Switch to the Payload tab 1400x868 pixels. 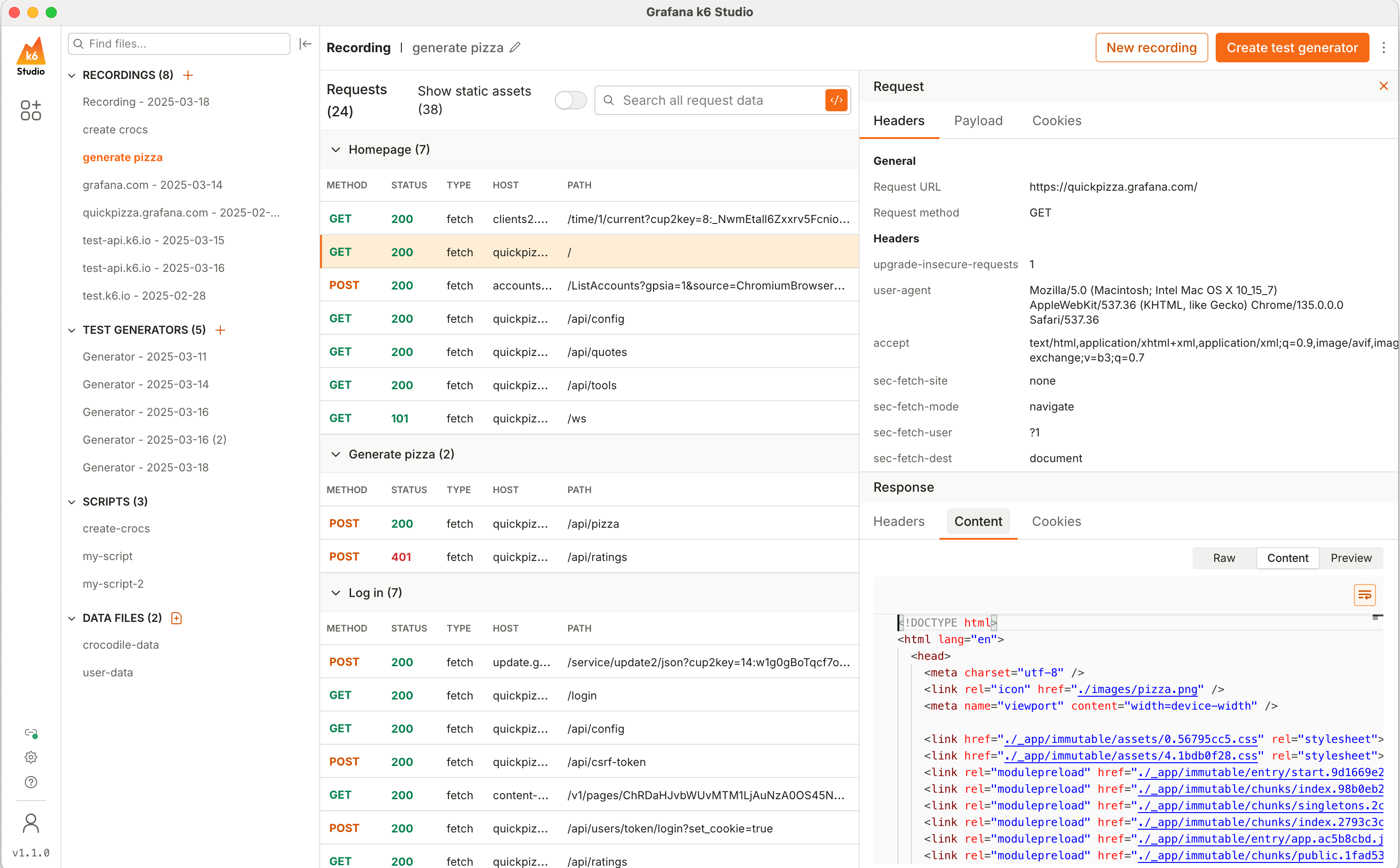pyautogui.click(x=978, y=121)
